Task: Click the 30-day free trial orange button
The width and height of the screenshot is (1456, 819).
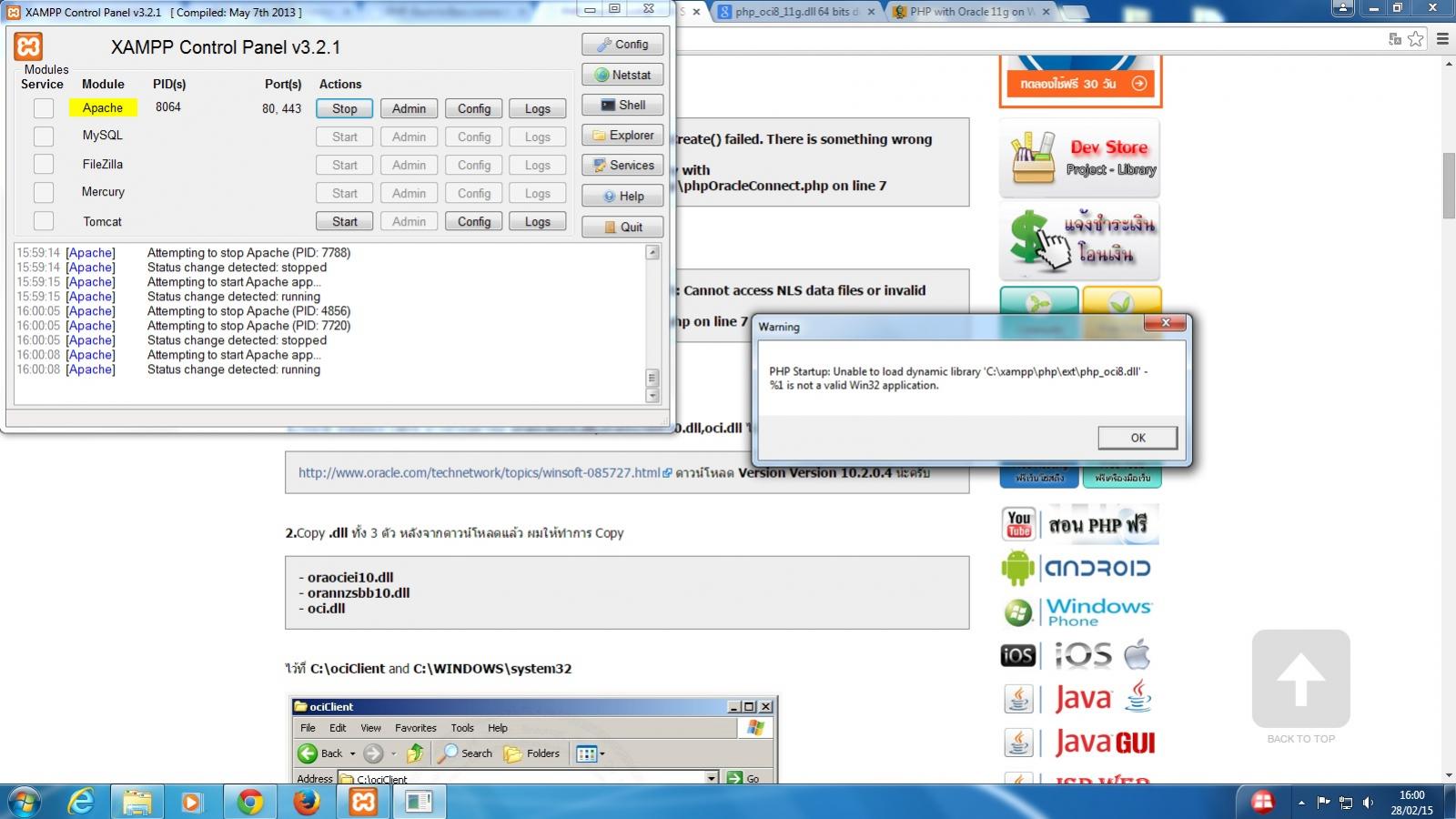Action: [1080, 83]
